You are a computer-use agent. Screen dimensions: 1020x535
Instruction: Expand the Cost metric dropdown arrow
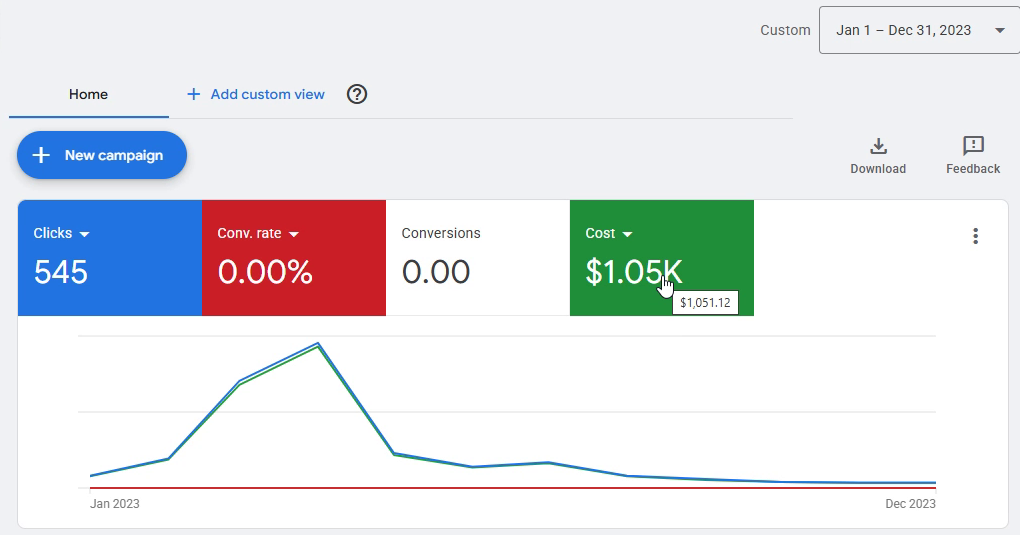click(627, 234)
